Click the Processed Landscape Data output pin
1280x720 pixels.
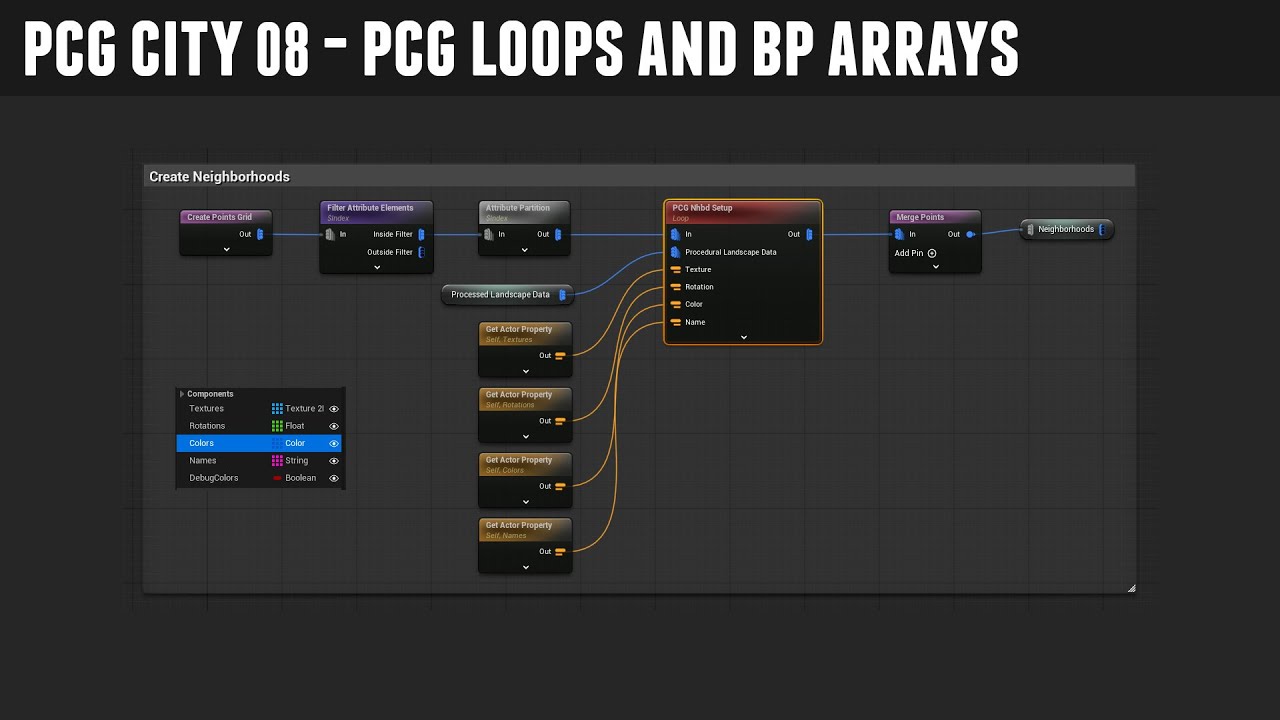click(562, 294)
